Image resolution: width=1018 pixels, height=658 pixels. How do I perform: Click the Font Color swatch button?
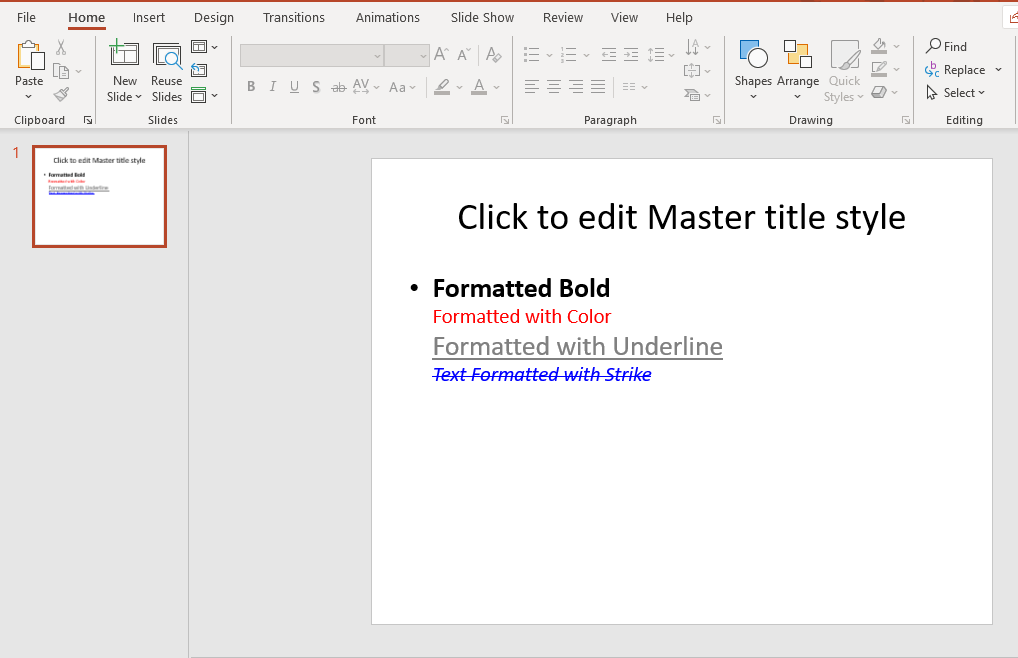pyautogui.click(x=479, y=87)
